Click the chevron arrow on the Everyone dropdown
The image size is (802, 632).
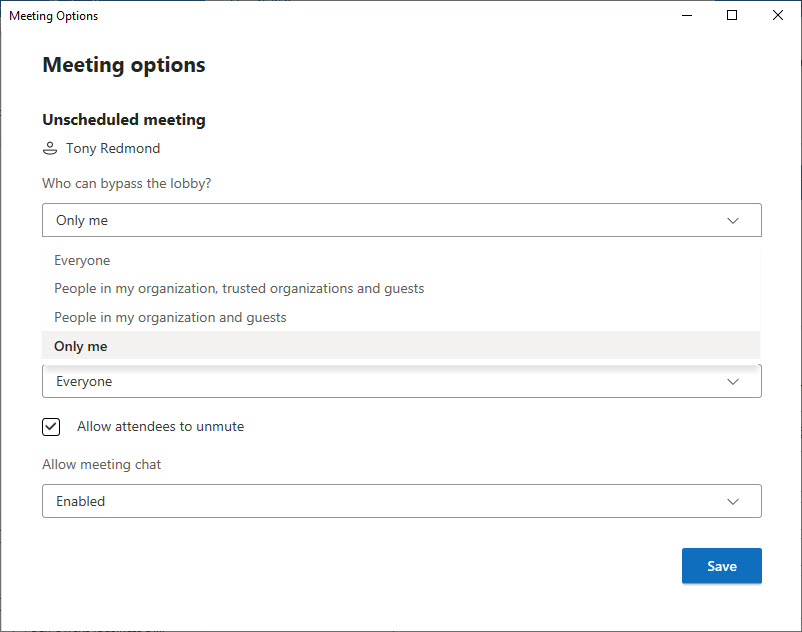coord(733,381)
